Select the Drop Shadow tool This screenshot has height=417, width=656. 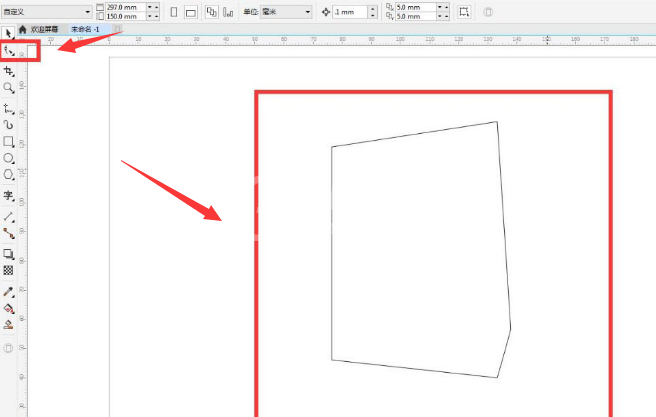pos(8,254)
